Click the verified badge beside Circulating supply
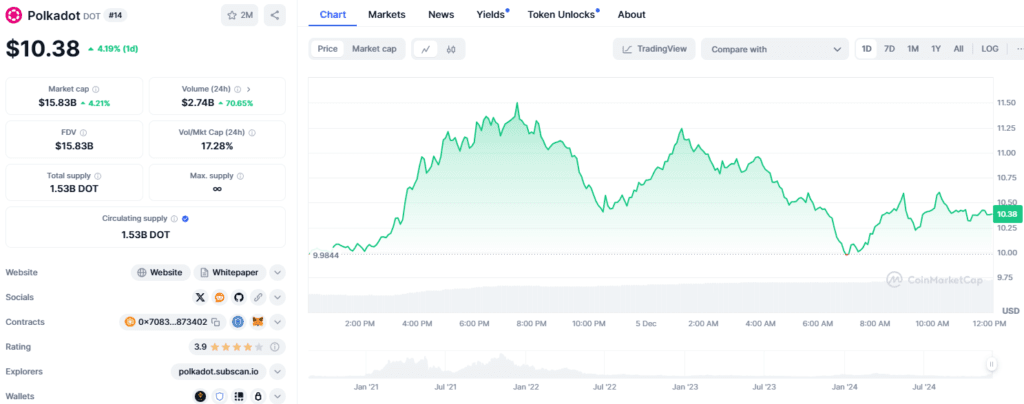Image resolution: width=1024 pixels, height=404 pixels. [185, 219]
